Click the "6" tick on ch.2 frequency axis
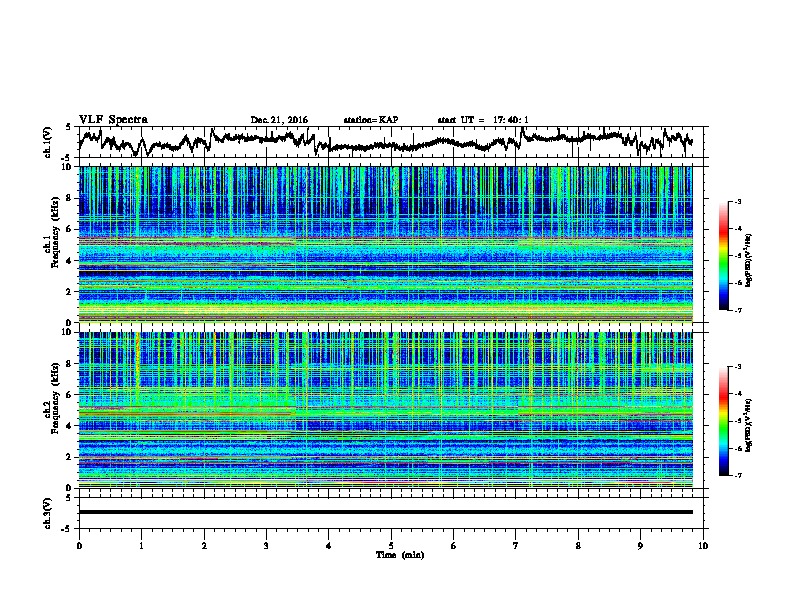The height and width of the screenshot is (612, 792). click(x=71, y=395)
